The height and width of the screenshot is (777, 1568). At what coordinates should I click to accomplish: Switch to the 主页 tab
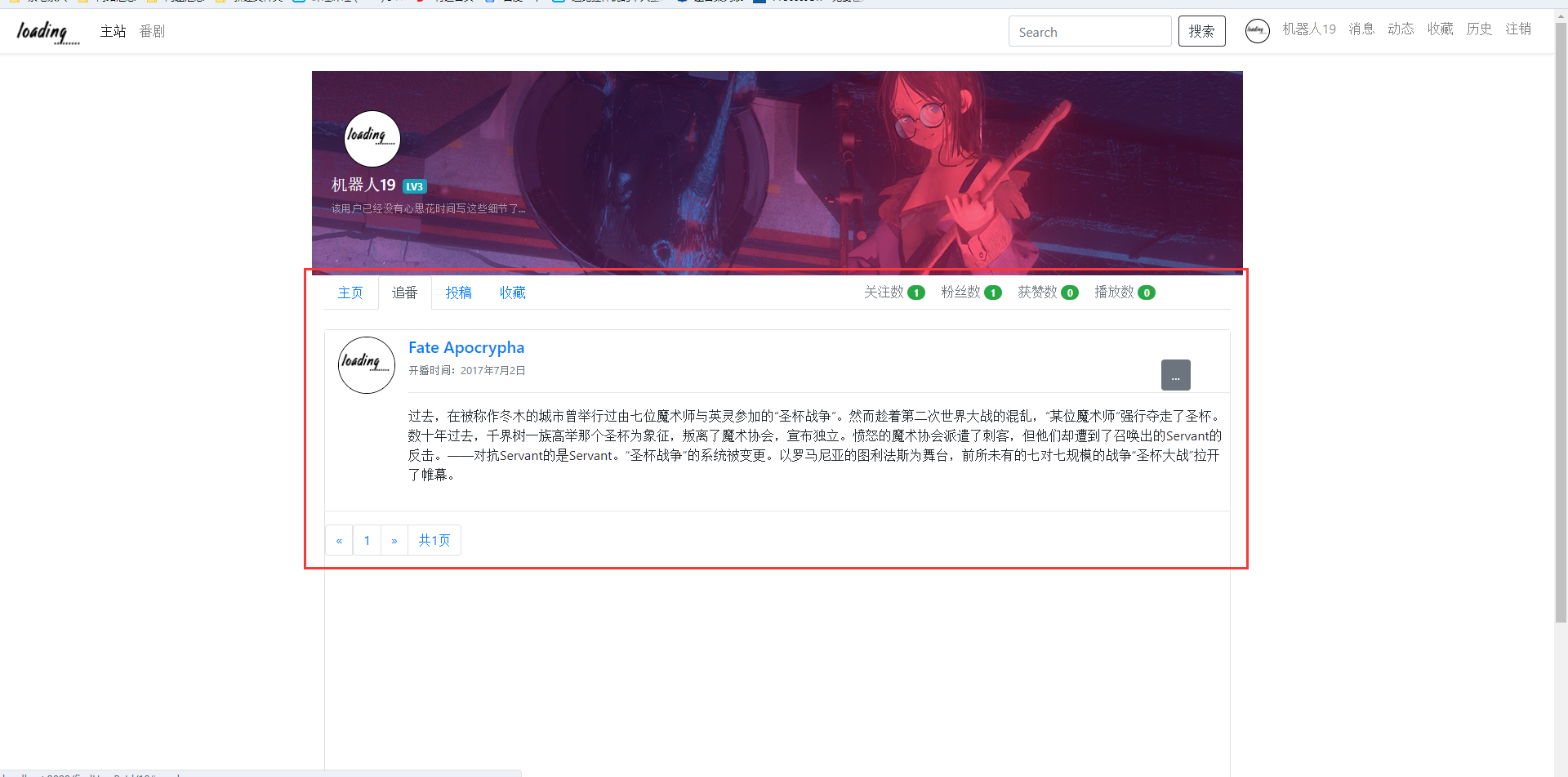coord(350,292)
